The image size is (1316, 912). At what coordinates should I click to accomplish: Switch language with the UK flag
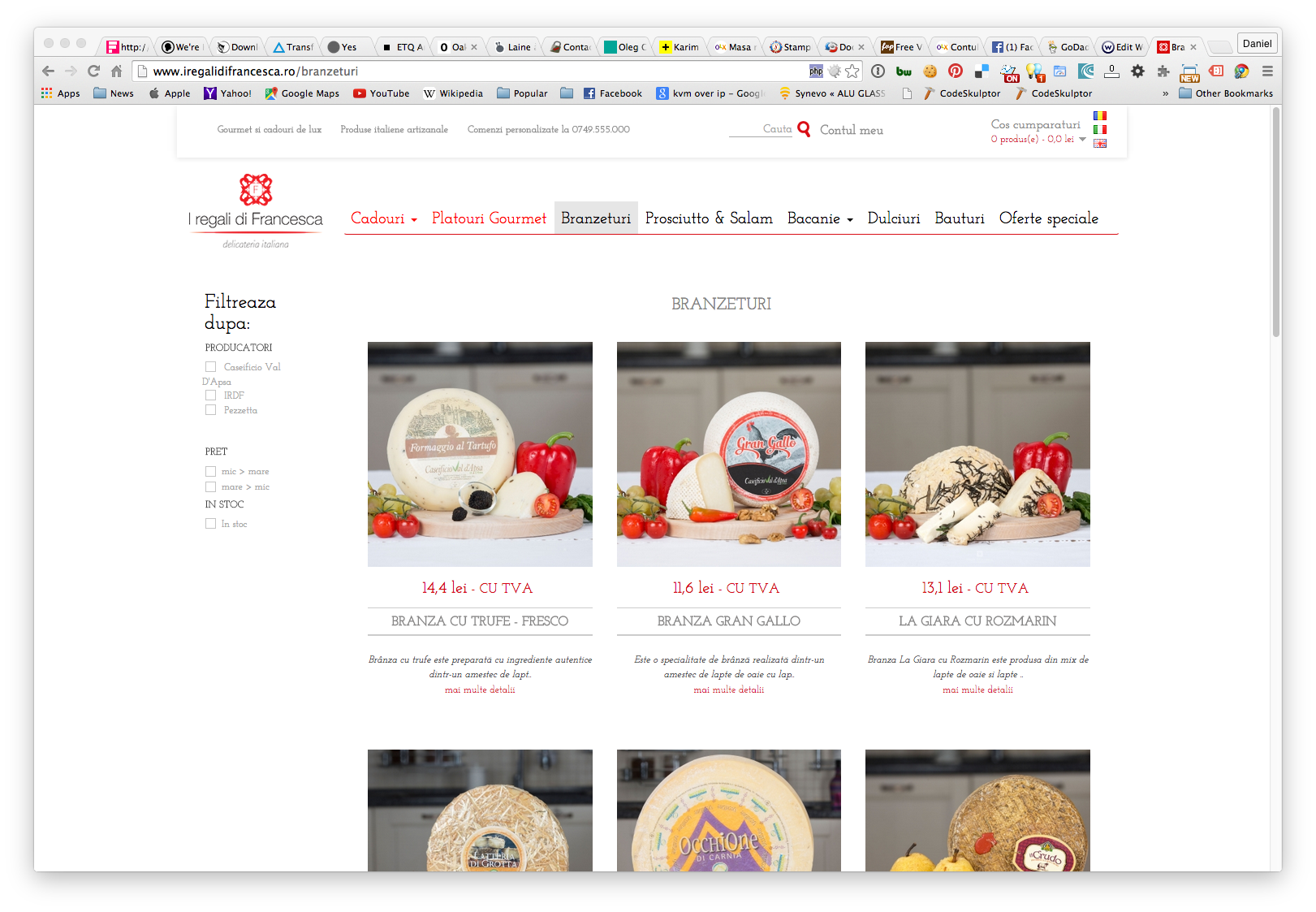coord(1100,144)
